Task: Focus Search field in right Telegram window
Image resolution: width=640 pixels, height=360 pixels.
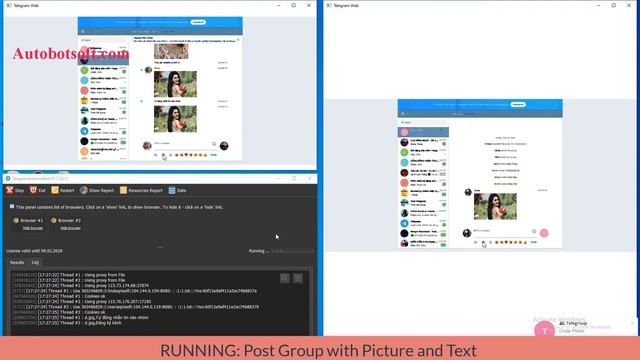Action: (423, 122)
